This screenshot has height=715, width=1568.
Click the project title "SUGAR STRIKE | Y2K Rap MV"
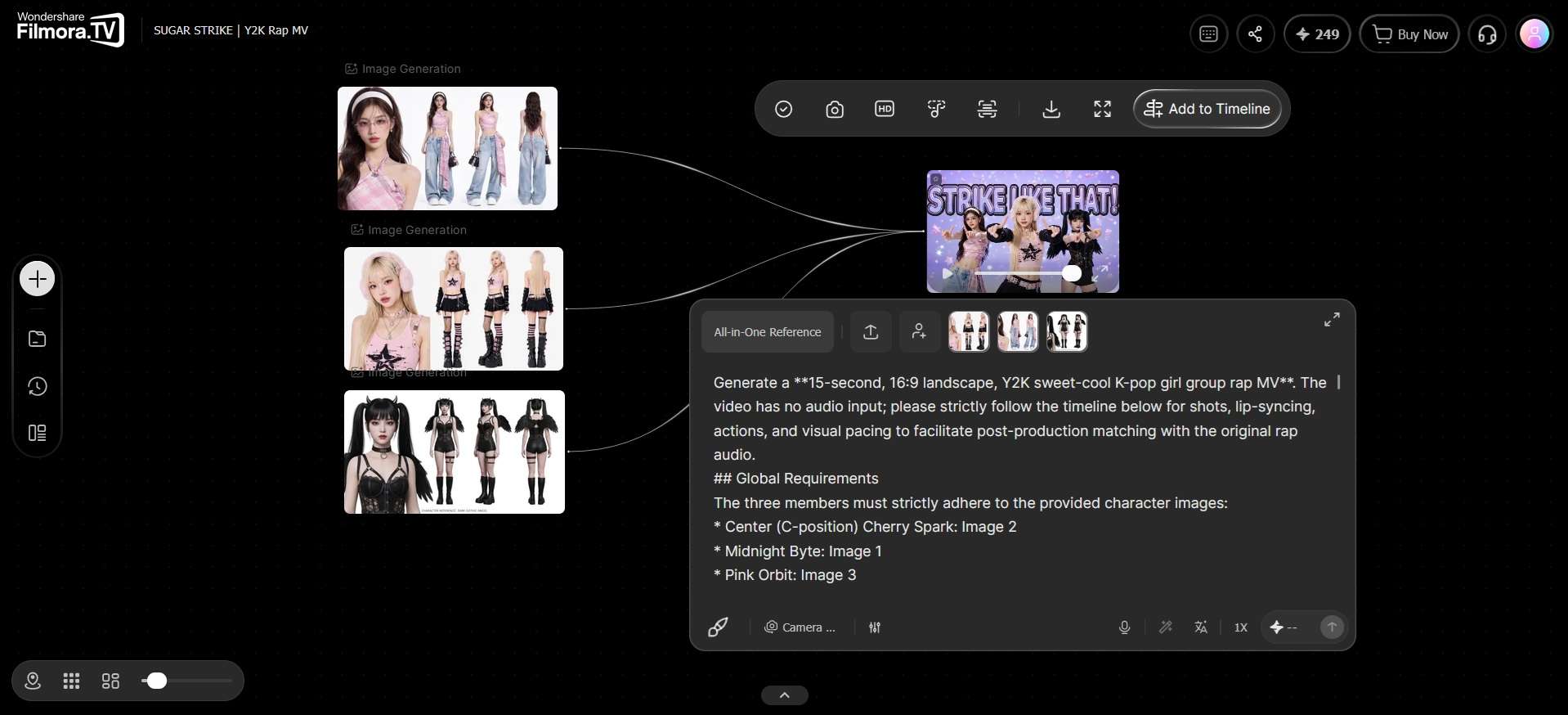(x=231, y=30)
